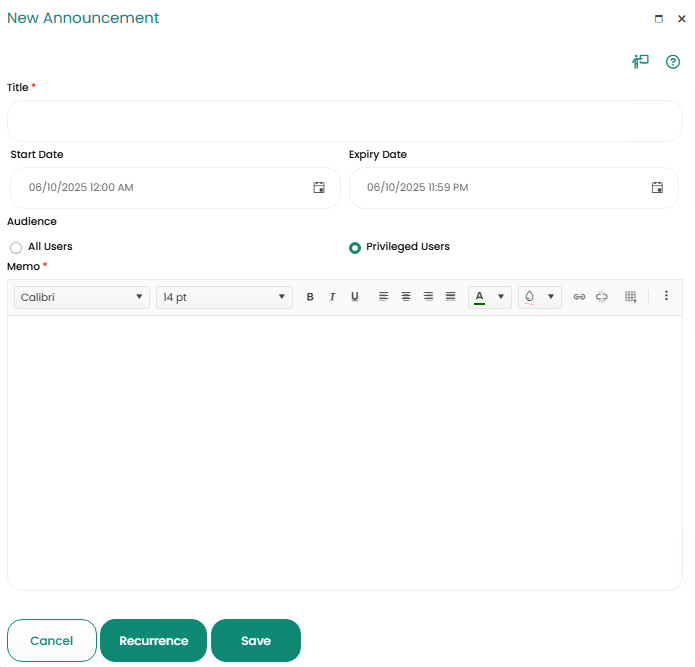
Task: Justify the memo text
Action: (450, 297)
